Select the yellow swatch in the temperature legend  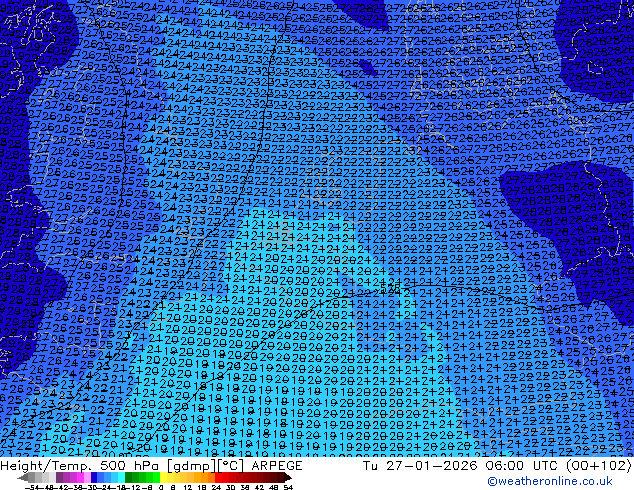(163, 477)
